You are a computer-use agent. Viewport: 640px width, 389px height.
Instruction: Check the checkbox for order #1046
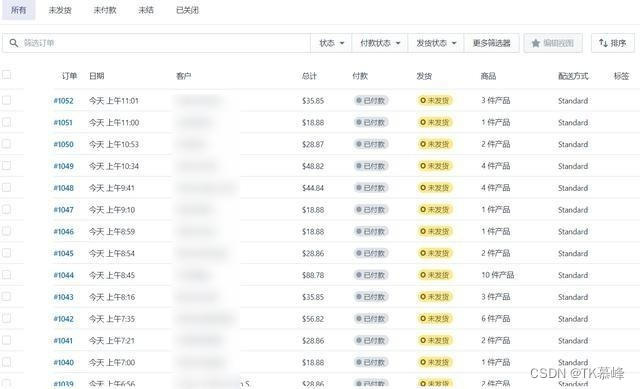(x=7, y=231)
